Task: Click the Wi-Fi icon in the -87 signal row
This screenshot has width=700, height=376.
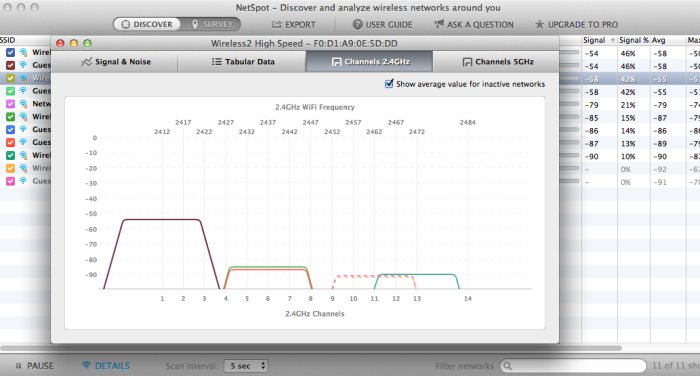Action: (x=23, y=142)
